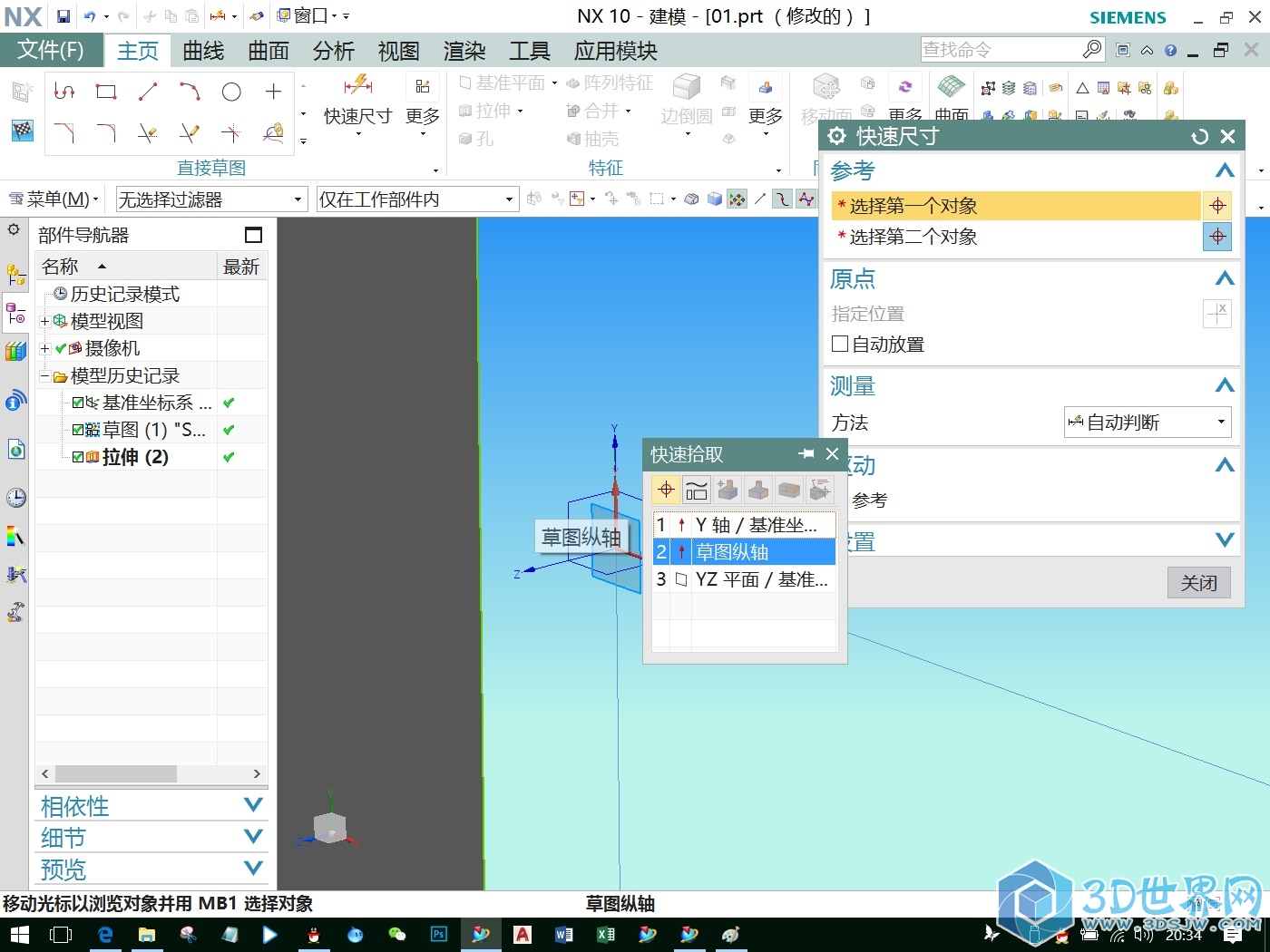Image resolution: width=1270 pixels, height=952 pixels.
Task: Open NX help with the question mark icon
Action: tap(1171, 50)
